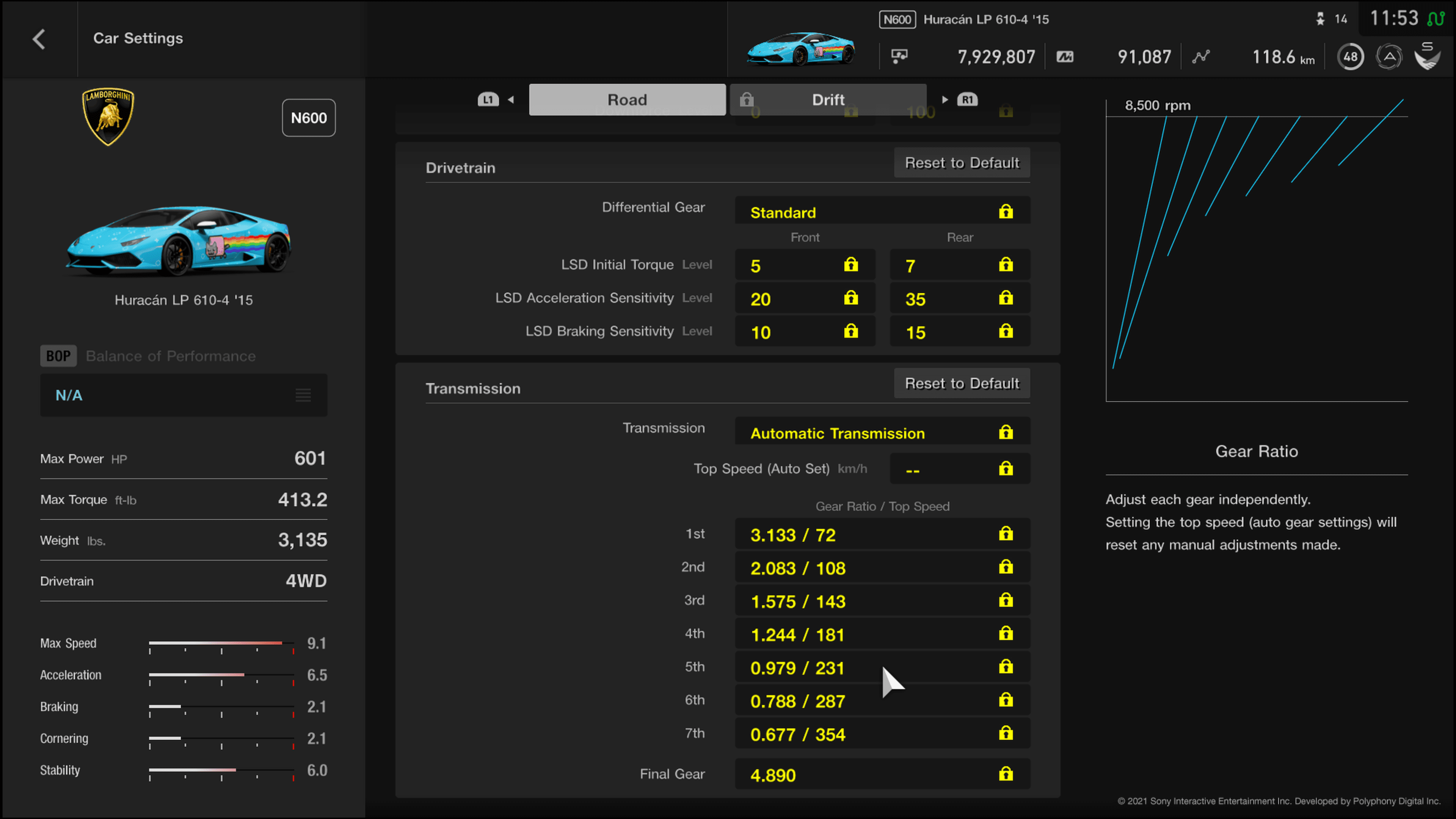The width and height of the screenshot is (1456, 819).
Task: Reset Drivetrain settings to default
Action: click(962, 163)
